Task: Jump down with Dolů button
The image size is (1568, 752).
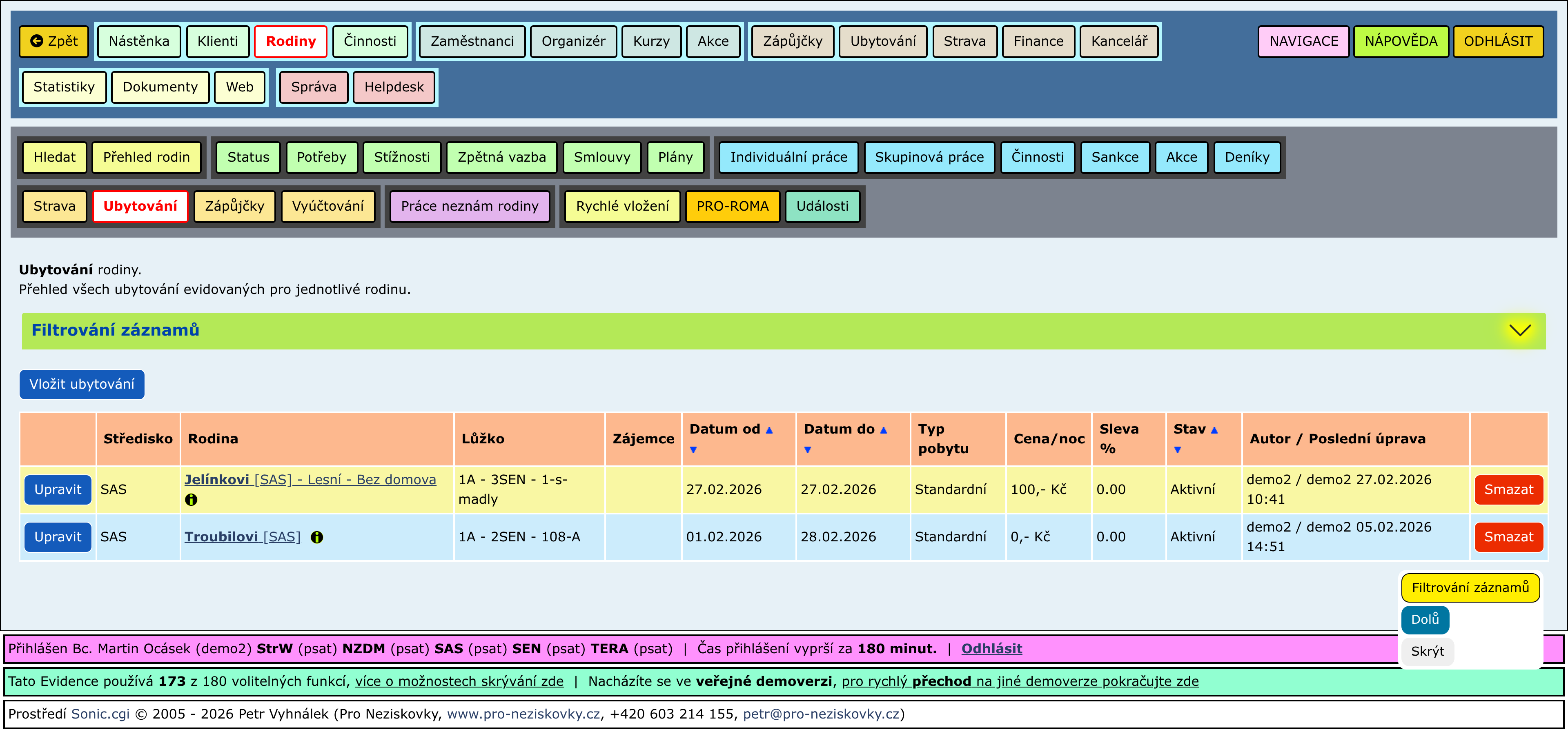Action: pos(1424,619)
